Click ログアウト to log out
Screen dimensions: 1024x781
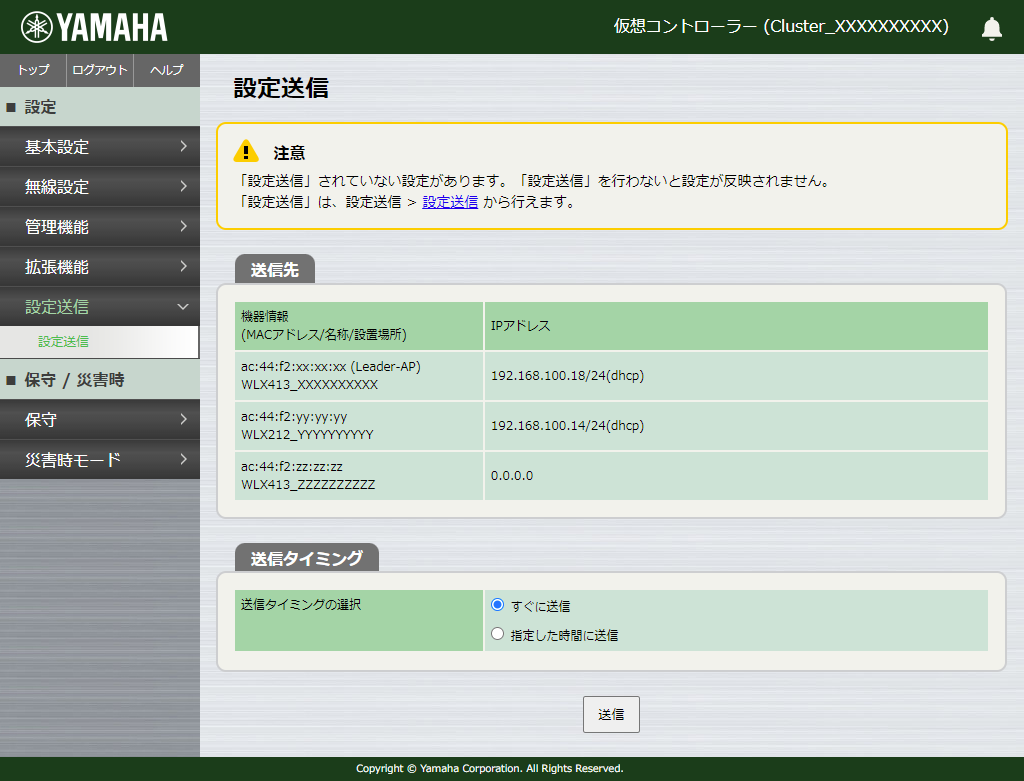pos(99,70)
